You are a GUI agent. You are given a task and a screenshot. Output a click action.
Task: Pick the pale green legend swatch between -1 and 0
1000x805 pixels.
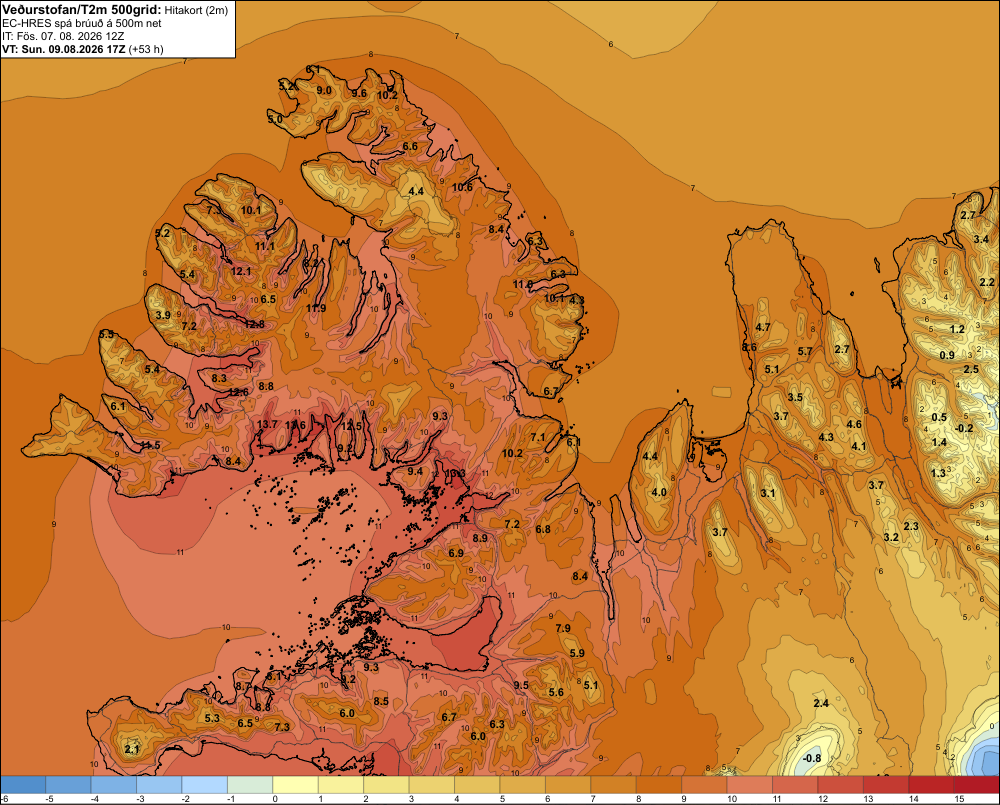[x=250, y=785]
